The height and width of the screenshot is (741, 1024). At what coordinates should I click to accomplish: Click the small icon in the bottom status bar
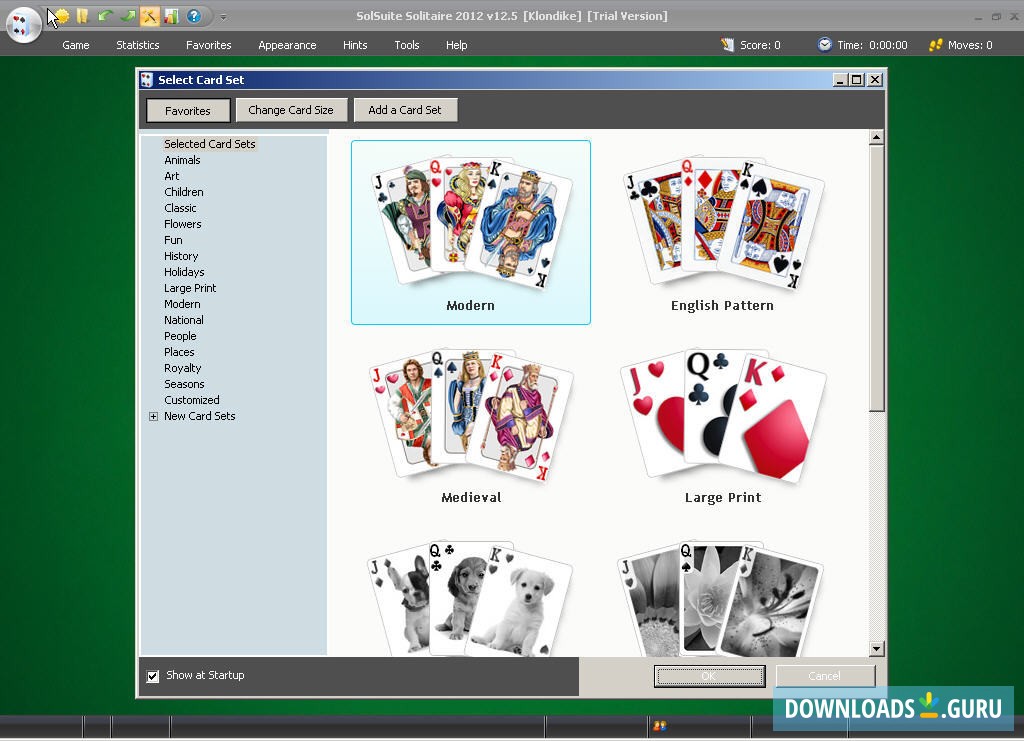[x=660, y=725]
